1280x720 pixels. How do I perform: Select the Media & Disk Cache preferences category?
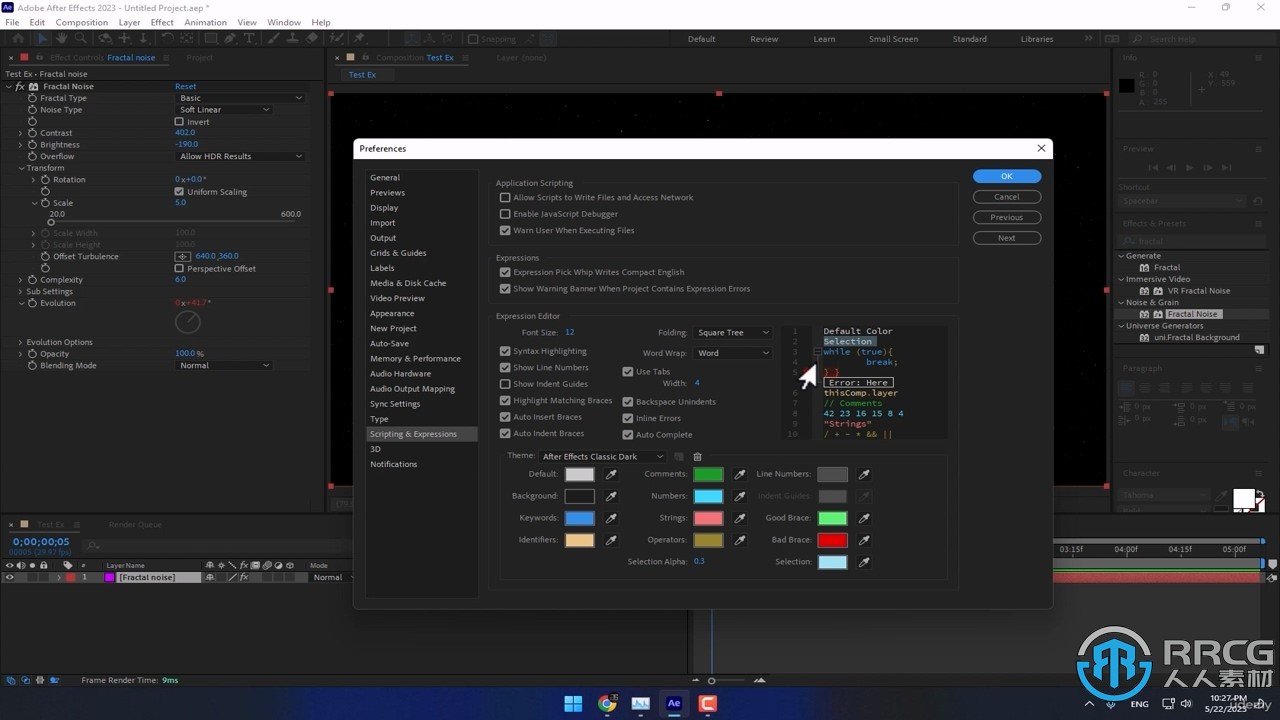pos(408,283)
